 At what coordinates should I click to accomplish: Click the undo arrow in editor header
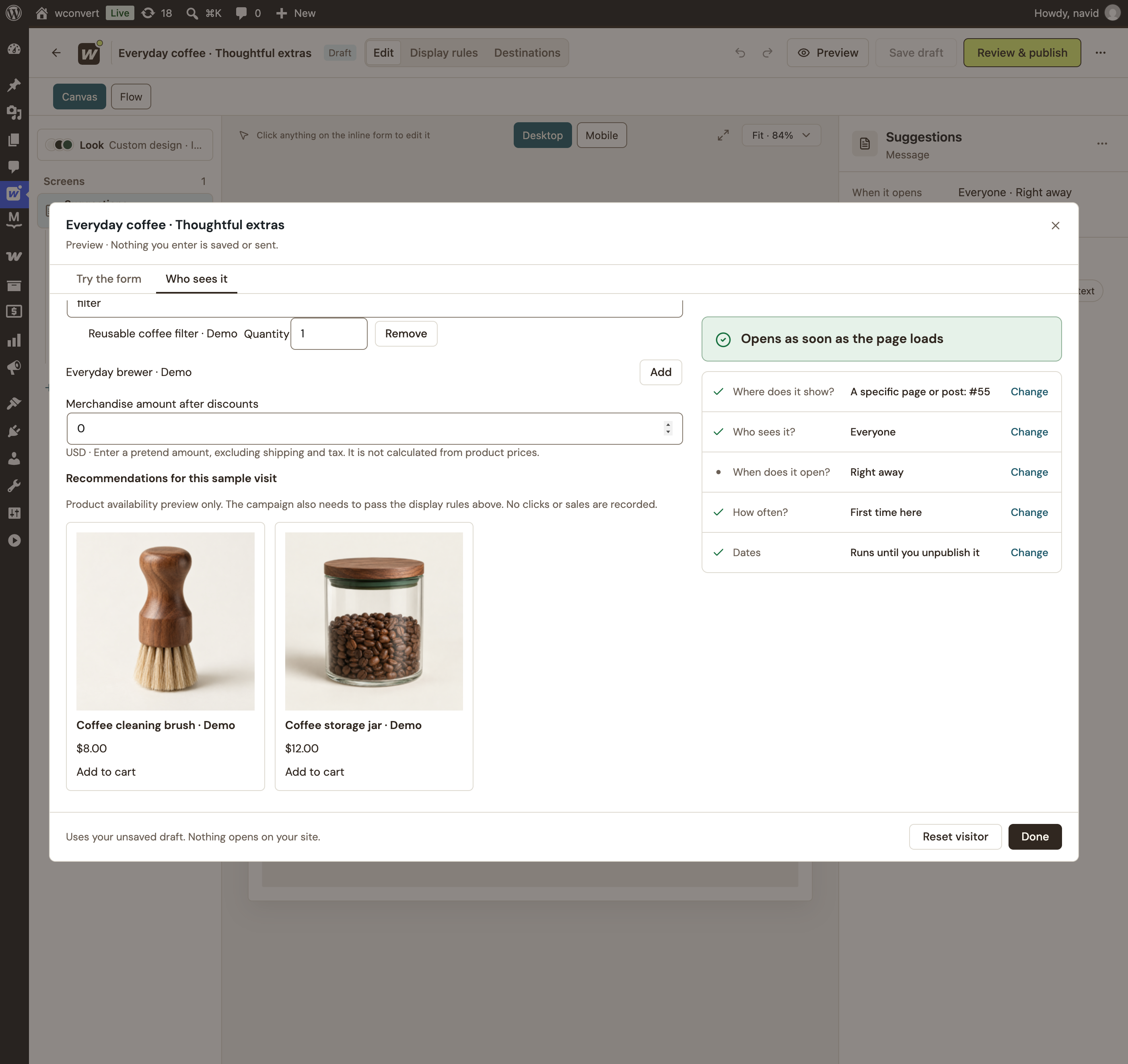click(741, 53)
